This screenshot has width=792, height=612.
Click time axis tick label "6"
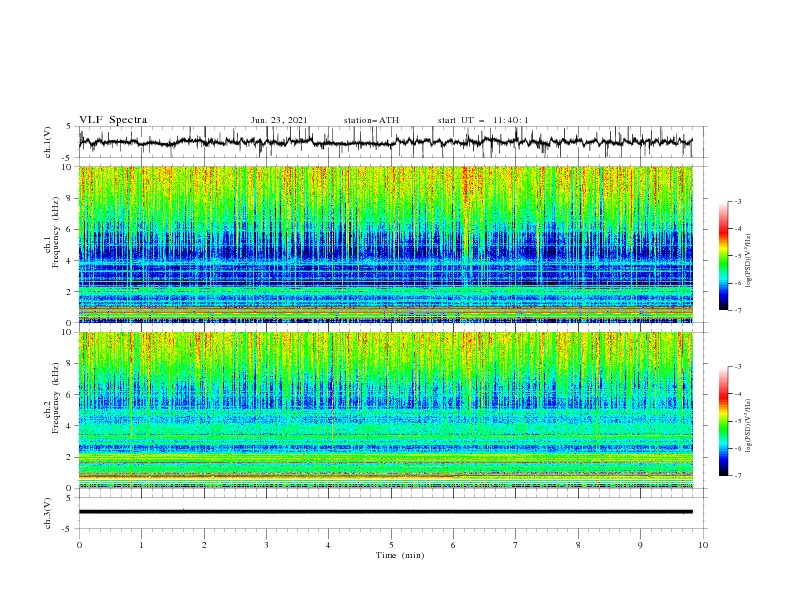click(454, 545)
